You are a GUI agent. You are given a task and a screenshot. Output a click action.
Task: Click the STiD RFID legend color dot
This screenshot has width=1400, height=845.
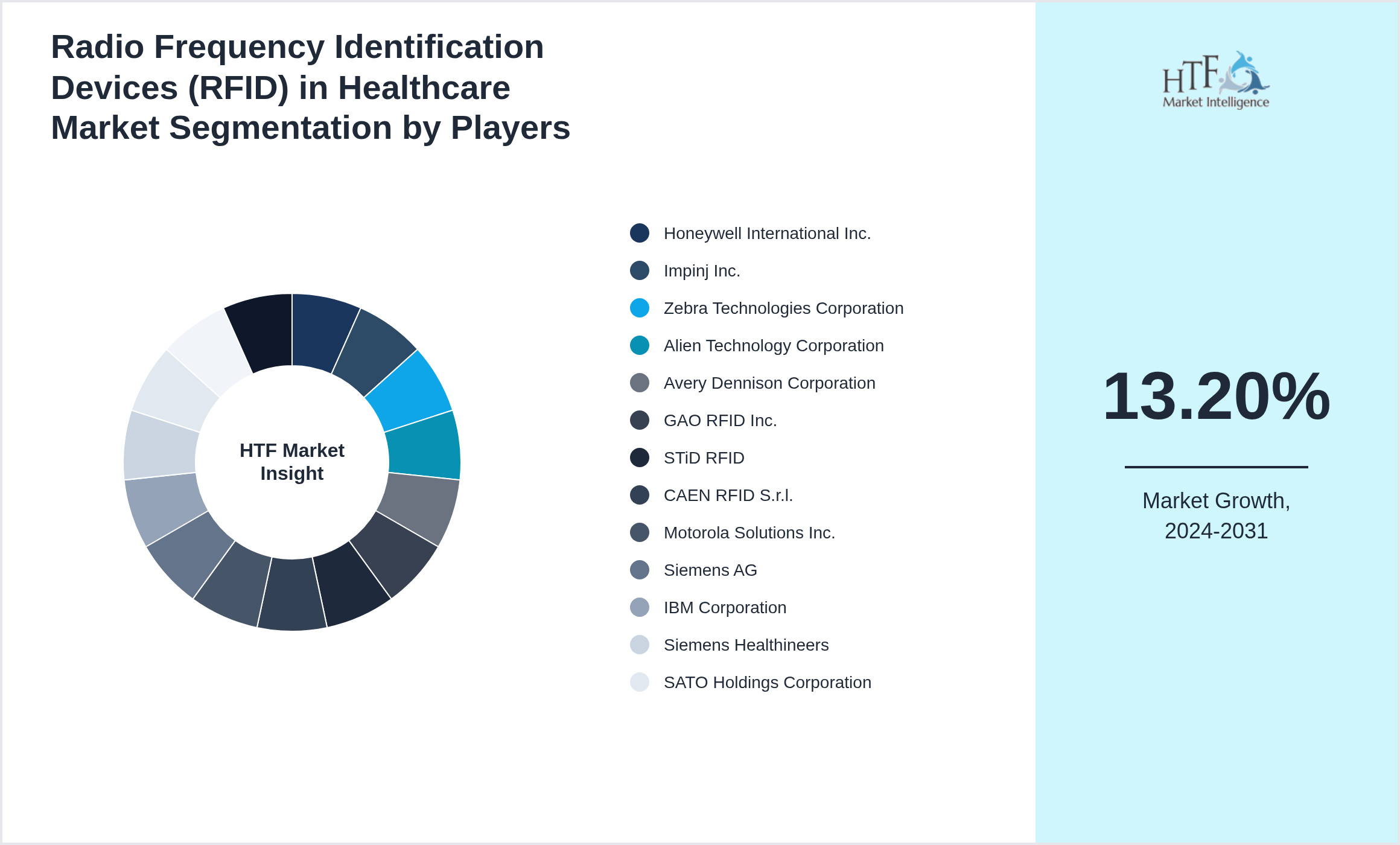pos(640,458)
